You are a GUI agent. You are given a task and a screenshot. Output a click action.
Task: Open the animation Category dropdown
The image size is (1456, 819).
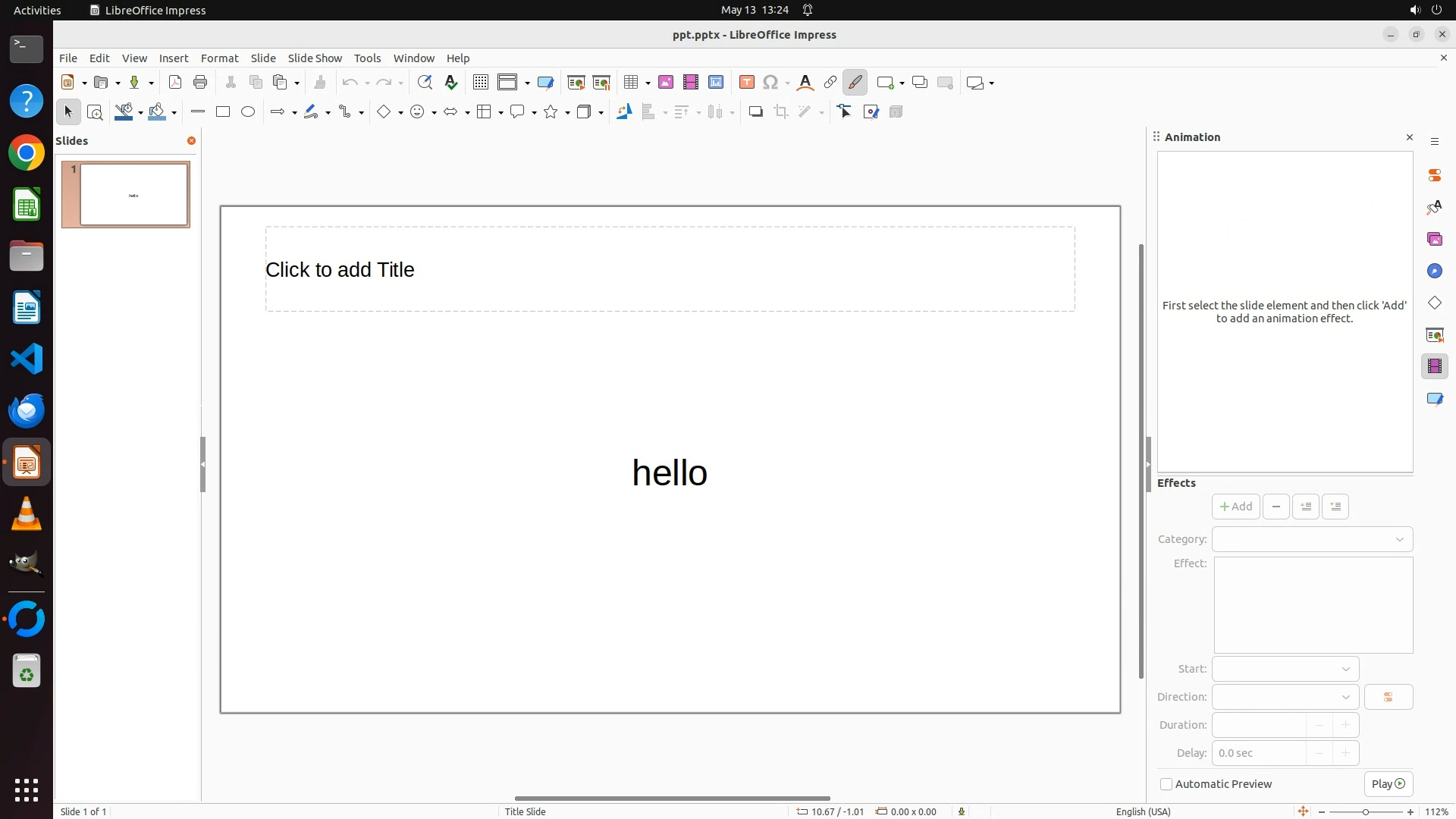pos(1312,539)
